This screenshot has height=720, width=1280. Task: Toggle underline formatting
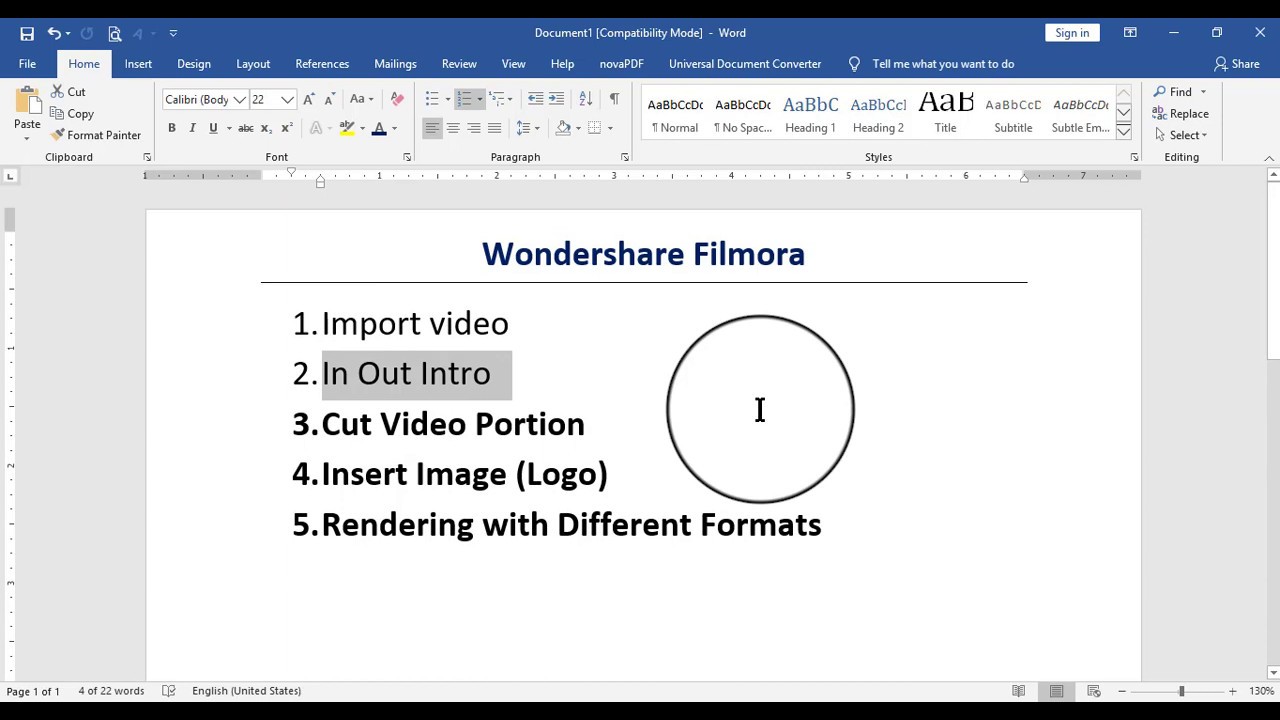tap(213, 128)
